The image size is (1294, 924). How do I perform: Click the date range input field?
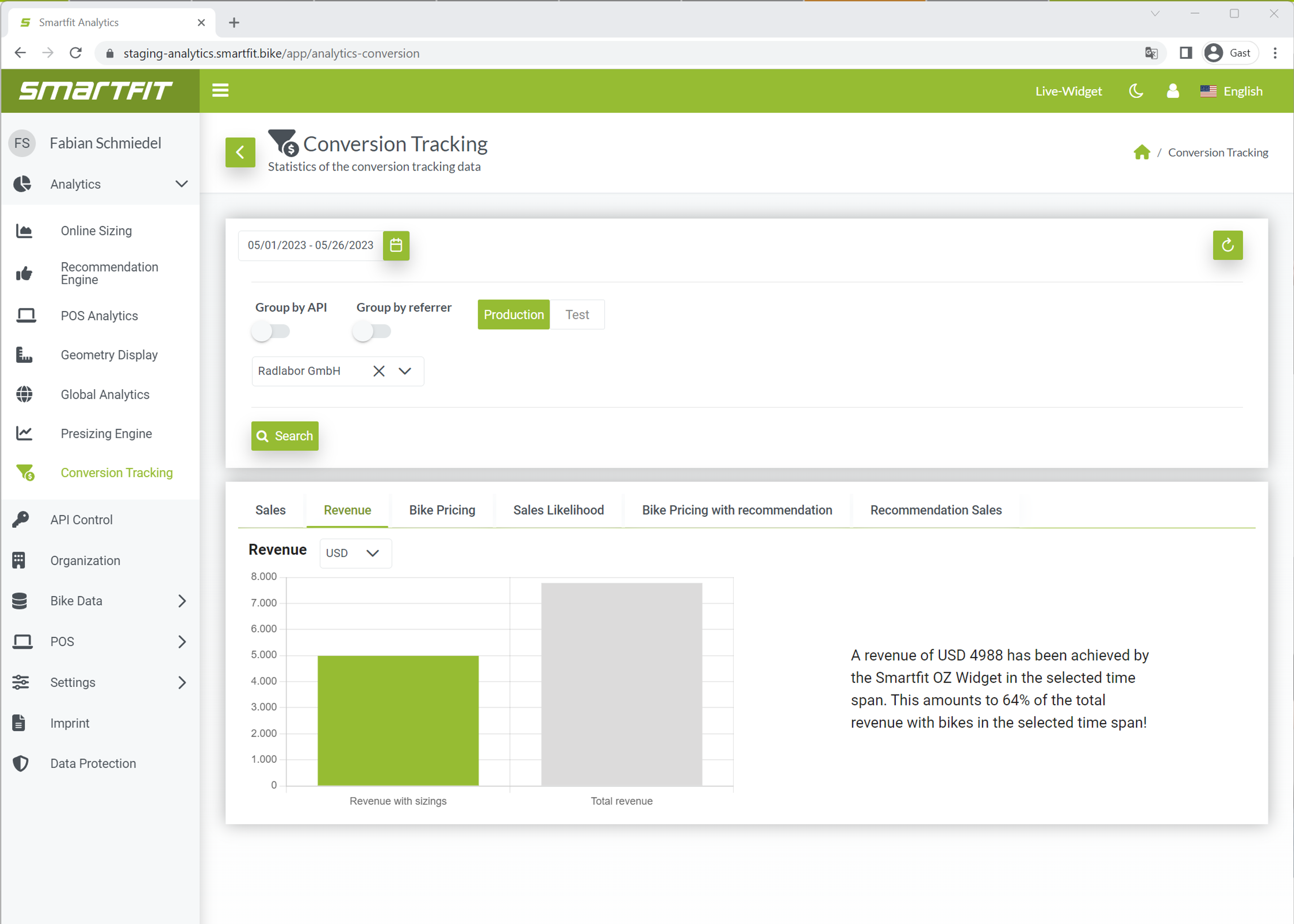310,245
